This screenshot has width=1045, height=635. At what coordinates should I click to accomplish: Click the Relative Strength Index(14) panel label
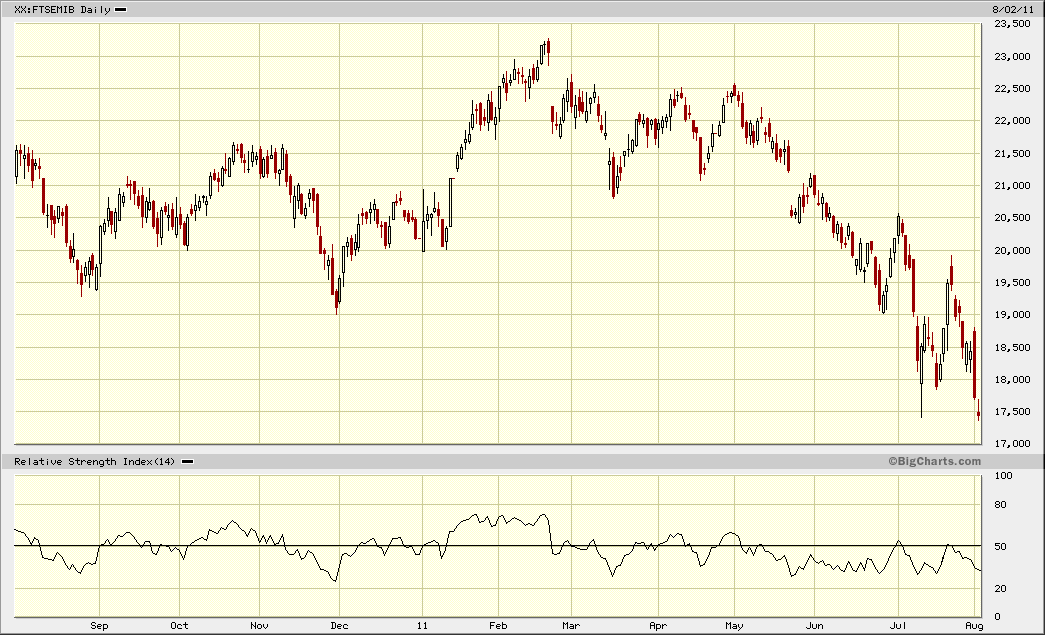95,462
